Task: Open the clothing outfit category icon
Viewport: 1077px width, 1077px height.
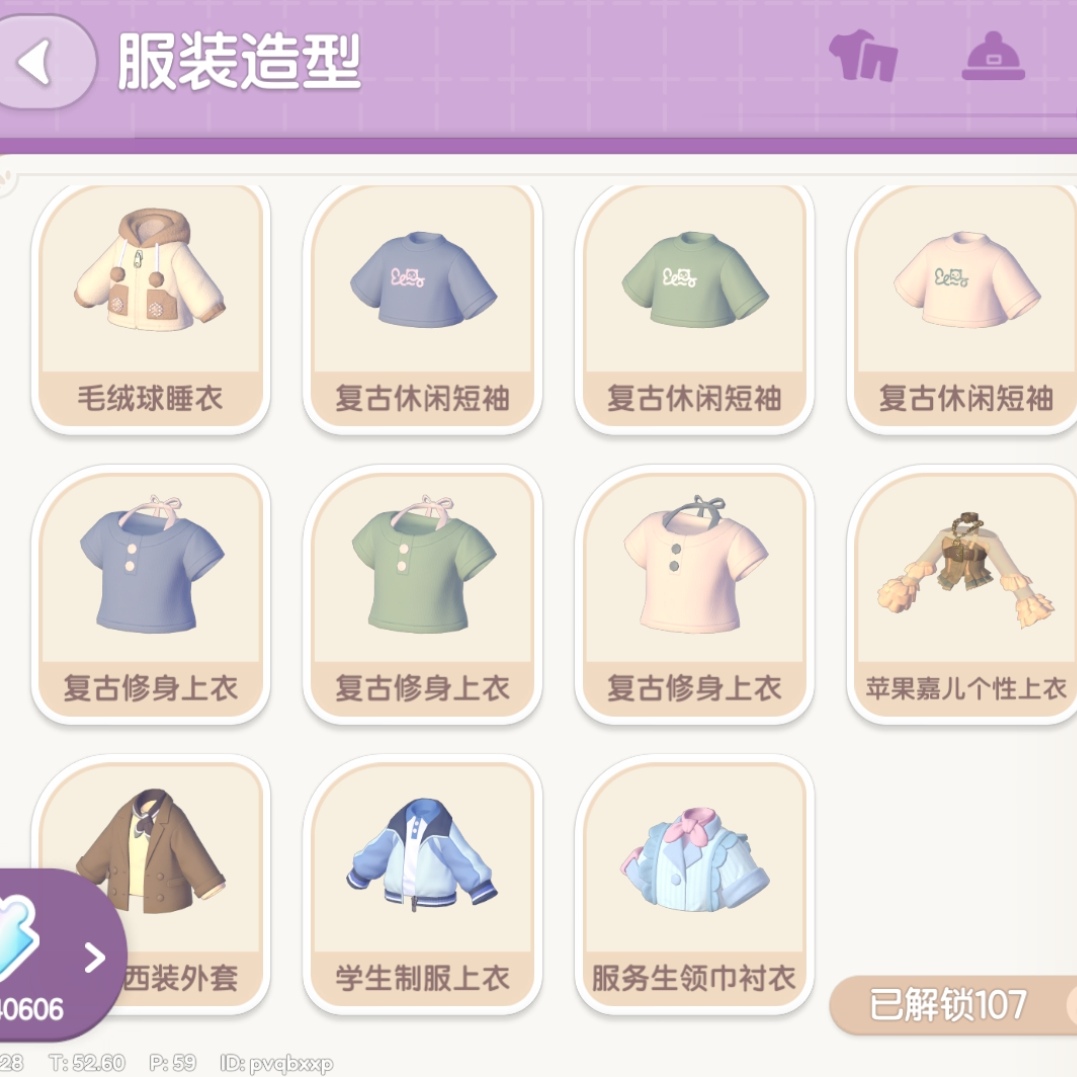Action: click(863, 56)
